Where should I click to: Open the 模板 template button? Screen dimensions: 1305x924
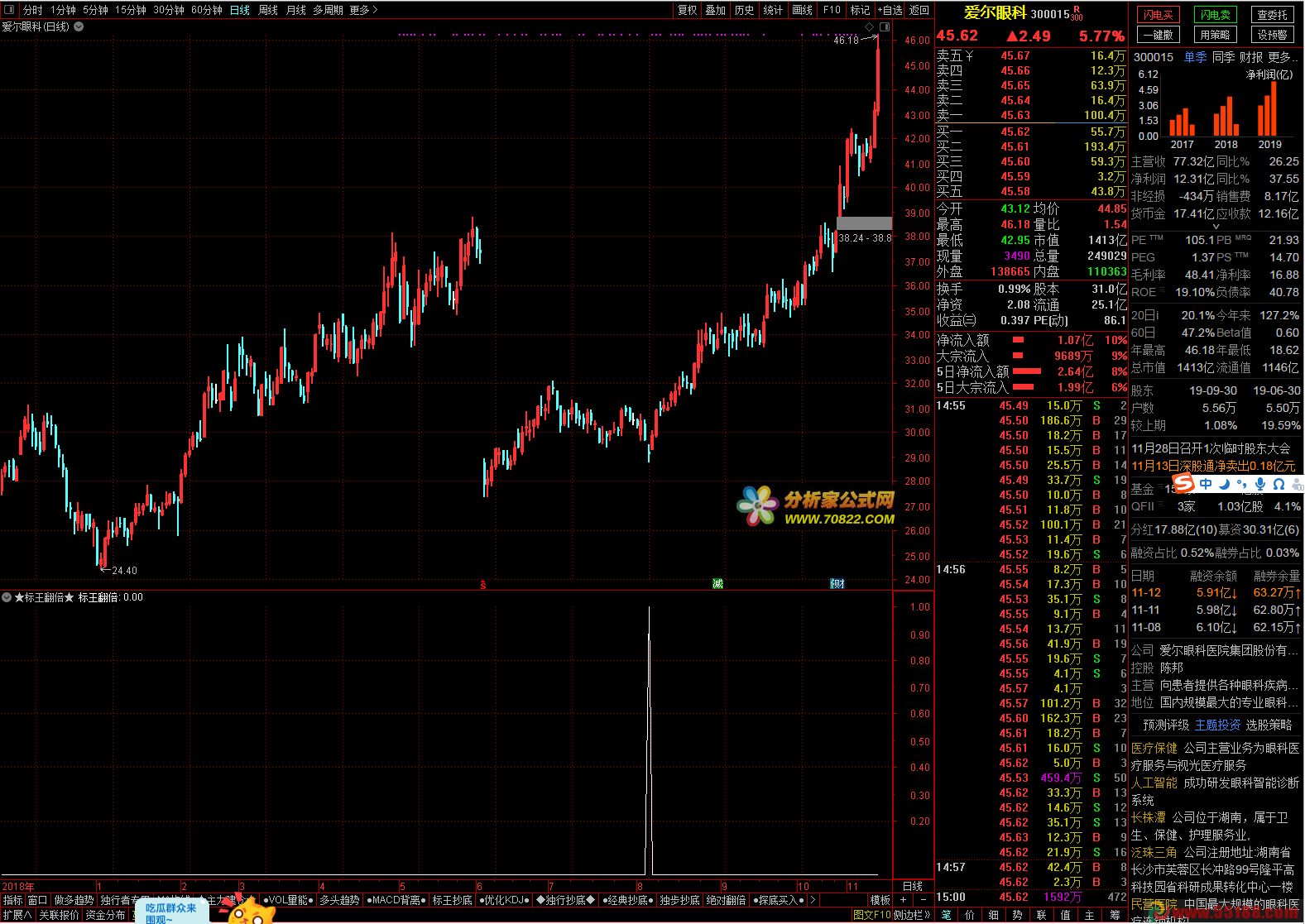tap(880, 900)
